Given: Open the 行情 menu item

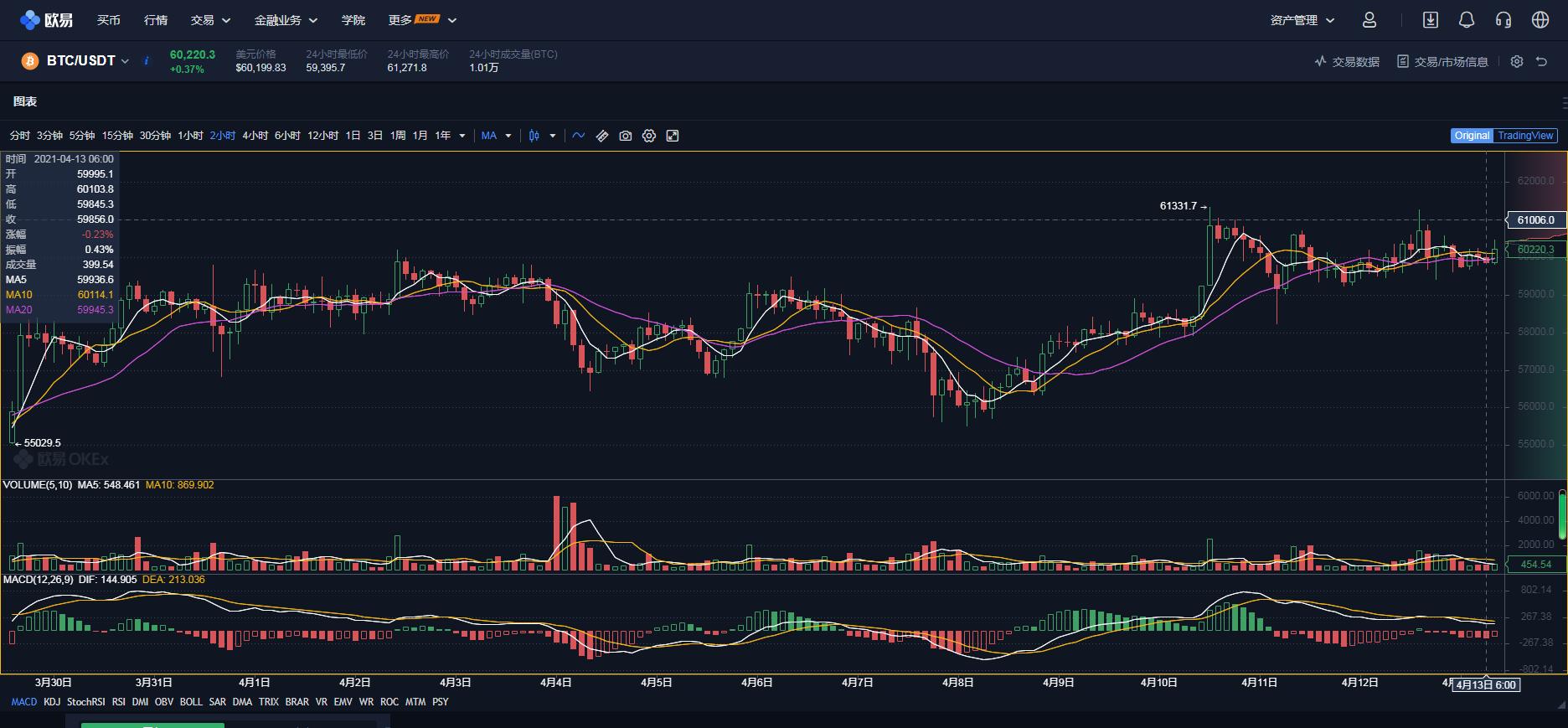Looking at the screenshot, I should [156, 20].
